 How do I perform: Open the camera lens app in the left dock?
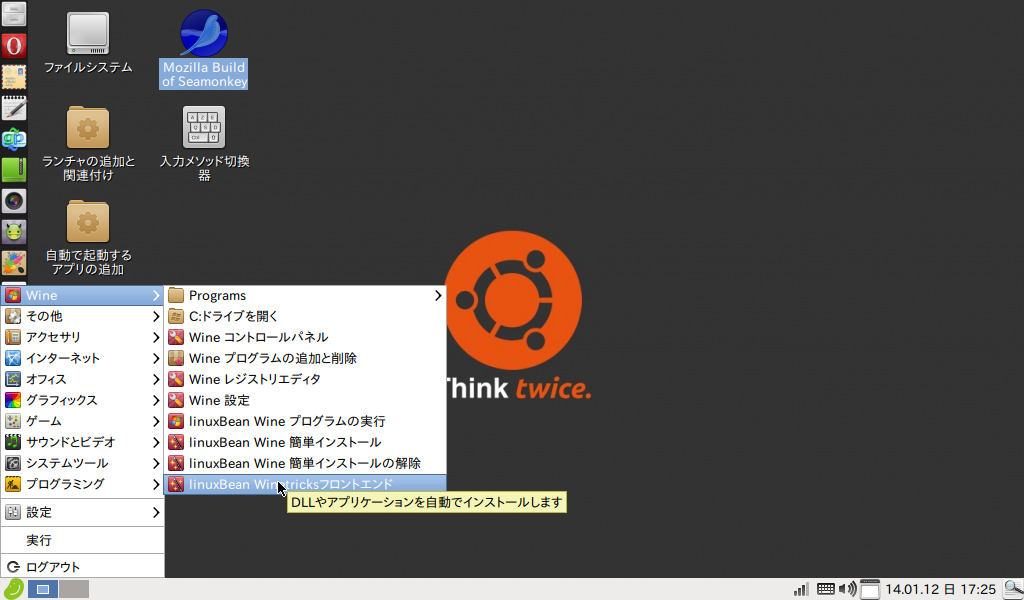(13, 201)
